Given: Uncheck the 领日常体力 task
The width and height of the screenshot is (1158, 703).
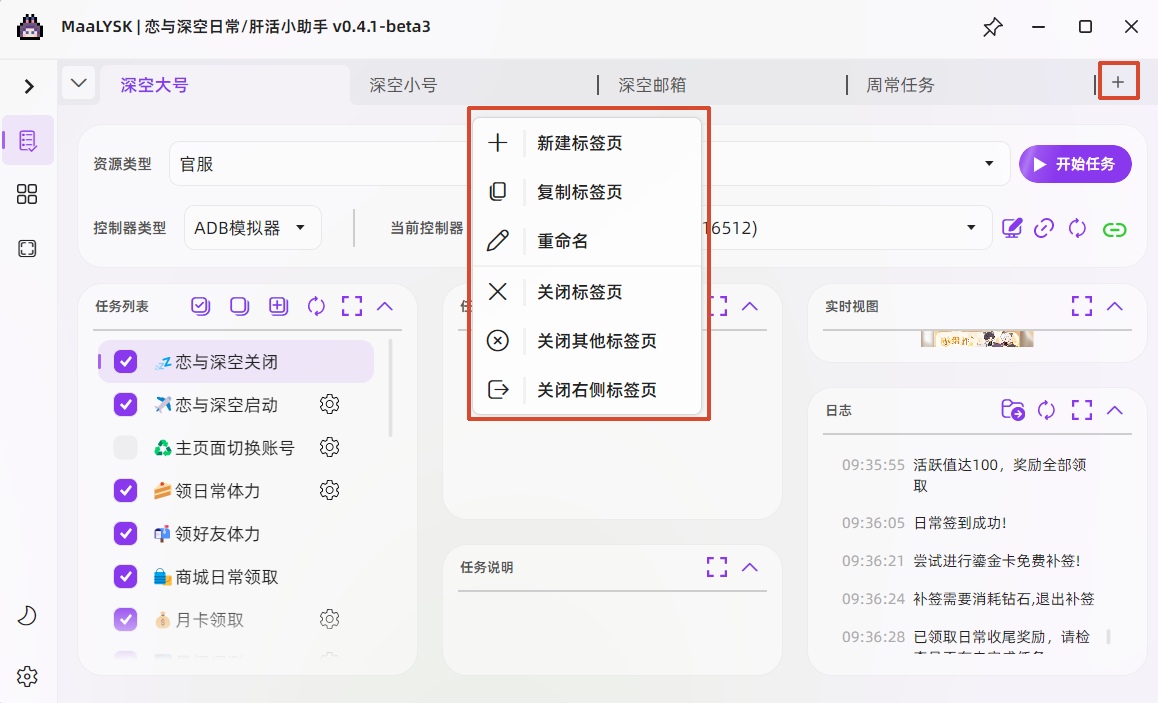Looking at the screenshot, I should pos(126,490).
